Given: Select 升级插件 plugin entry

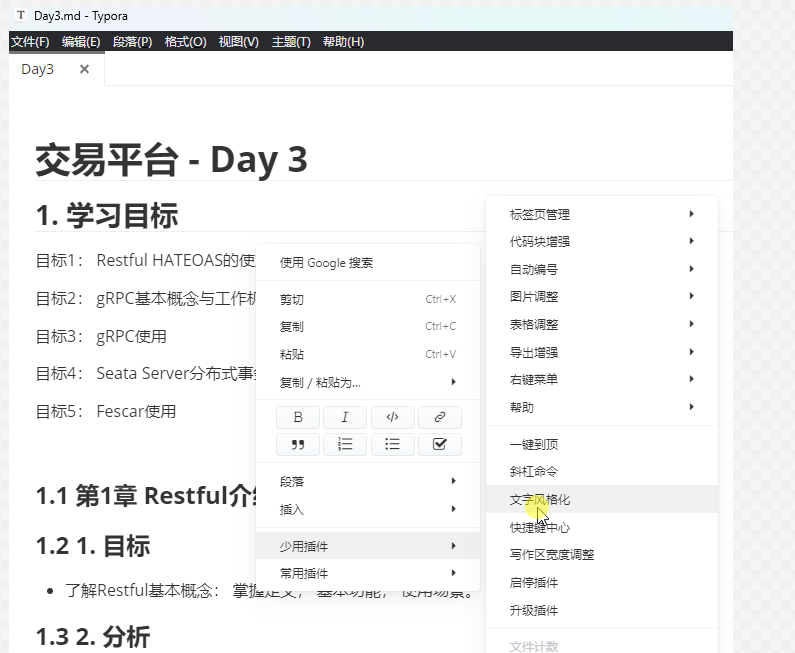Looking at the screenshot, I should [x=602, y=610].
